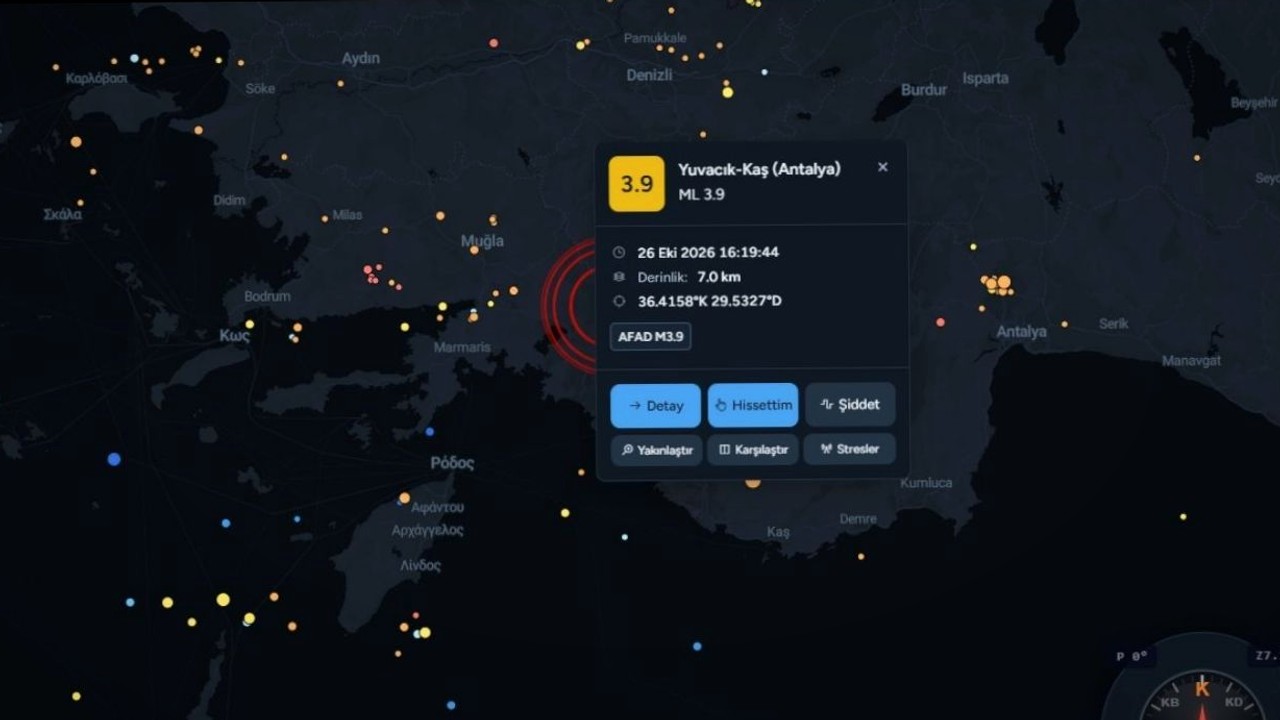Click the Yuvacık-Kaş (Antalya) title
The width and height of the screenshot is (1280, 720).
(x=759, y=169)
